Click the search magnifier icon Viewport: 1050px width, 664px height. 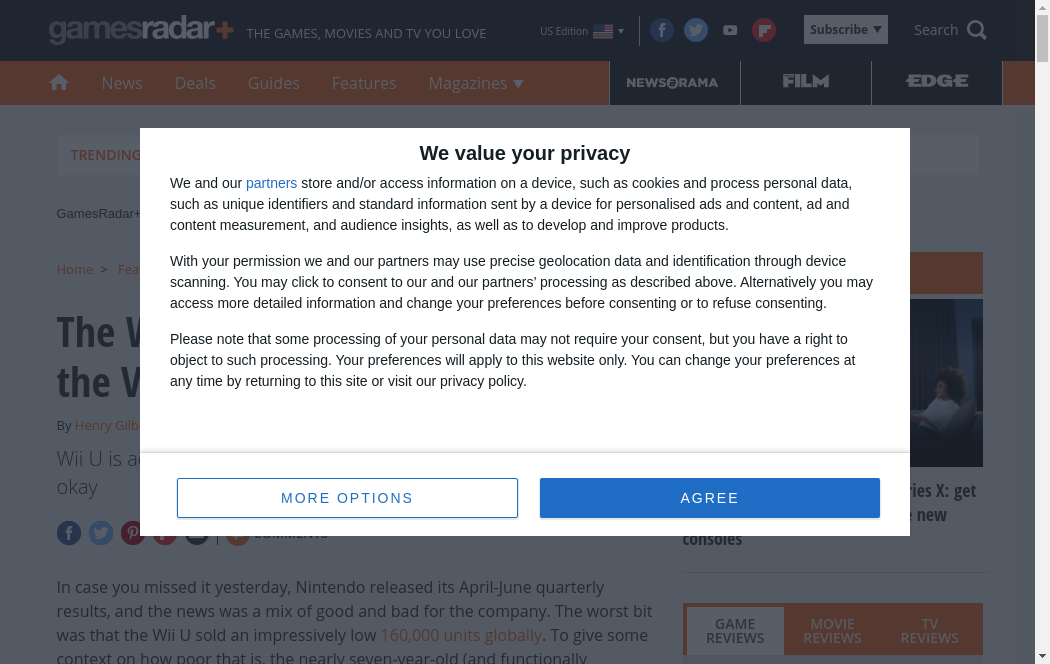pyautogui.click(x=977, y=30)
